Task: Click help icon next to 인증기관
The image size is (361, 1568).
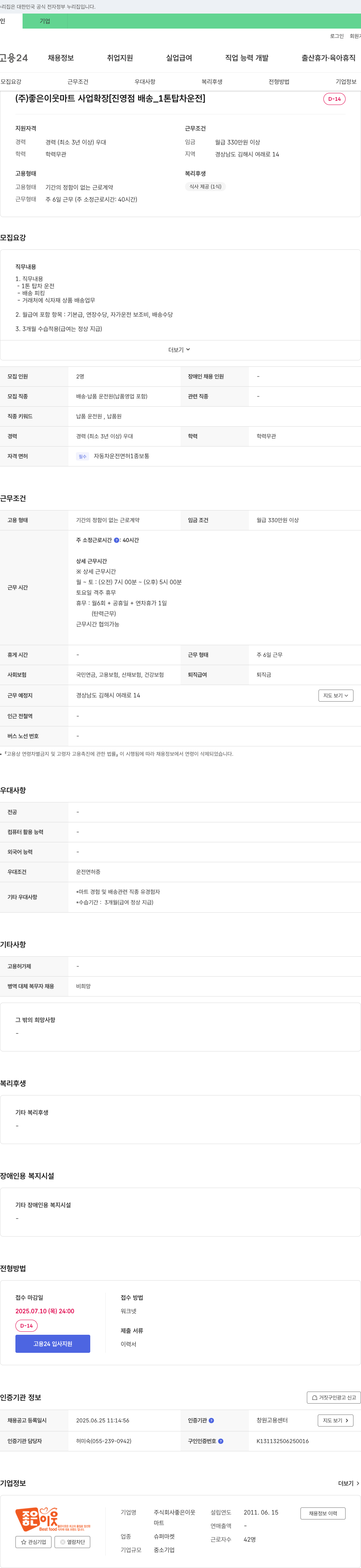Action: pyautogui.click(x=211, y=1421)
